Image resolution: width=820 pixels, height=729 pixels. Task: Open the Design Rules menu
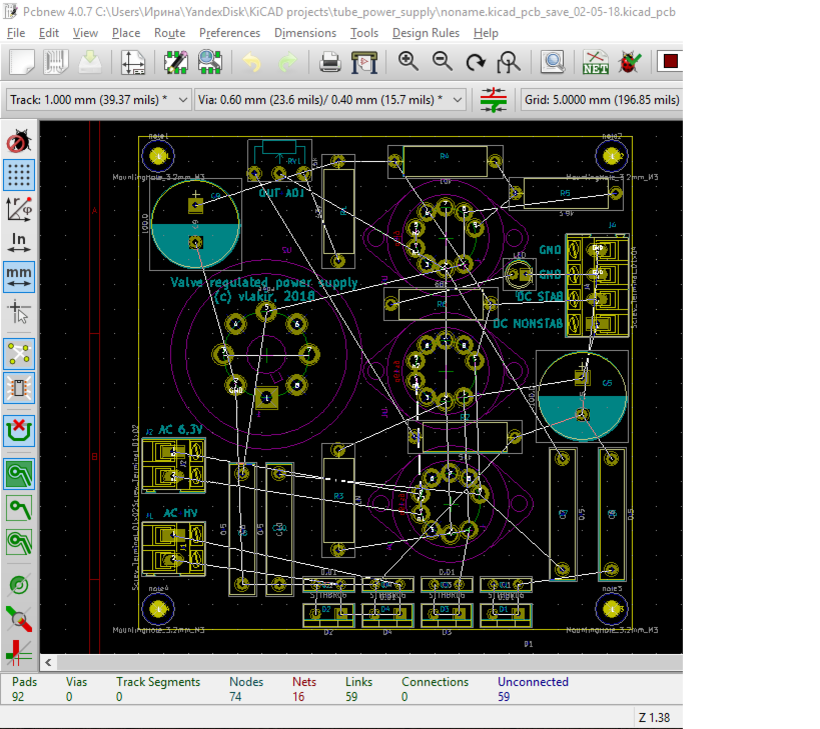tap(426, 32)
